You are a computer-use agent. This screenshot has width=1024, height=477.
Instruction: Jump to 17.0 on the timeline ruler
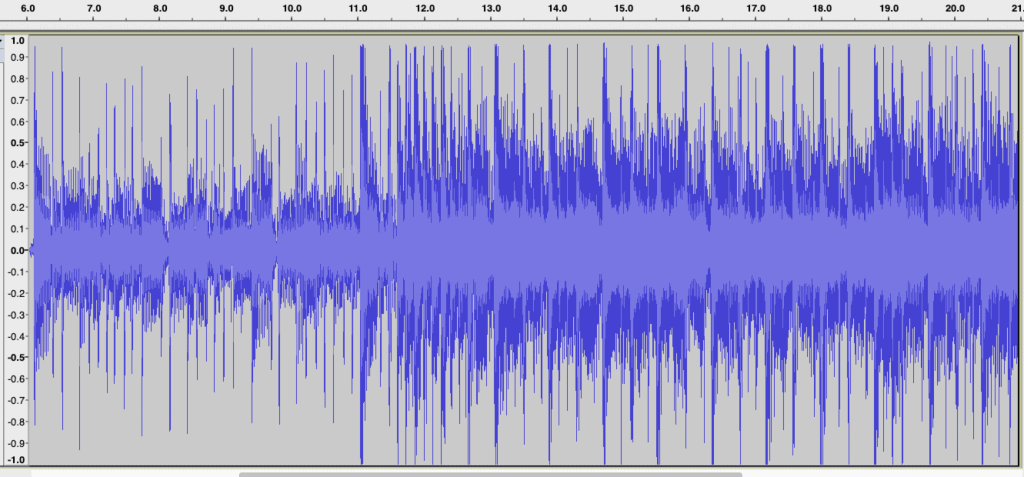click(756, 8)
